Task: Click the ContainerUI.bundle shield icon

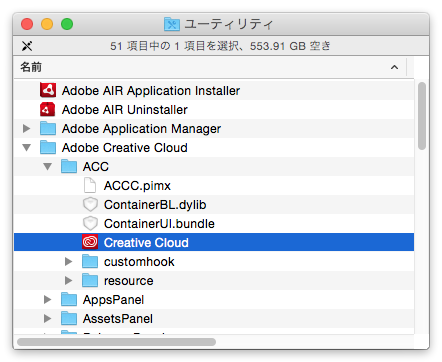Action: (x=90, y=223)
